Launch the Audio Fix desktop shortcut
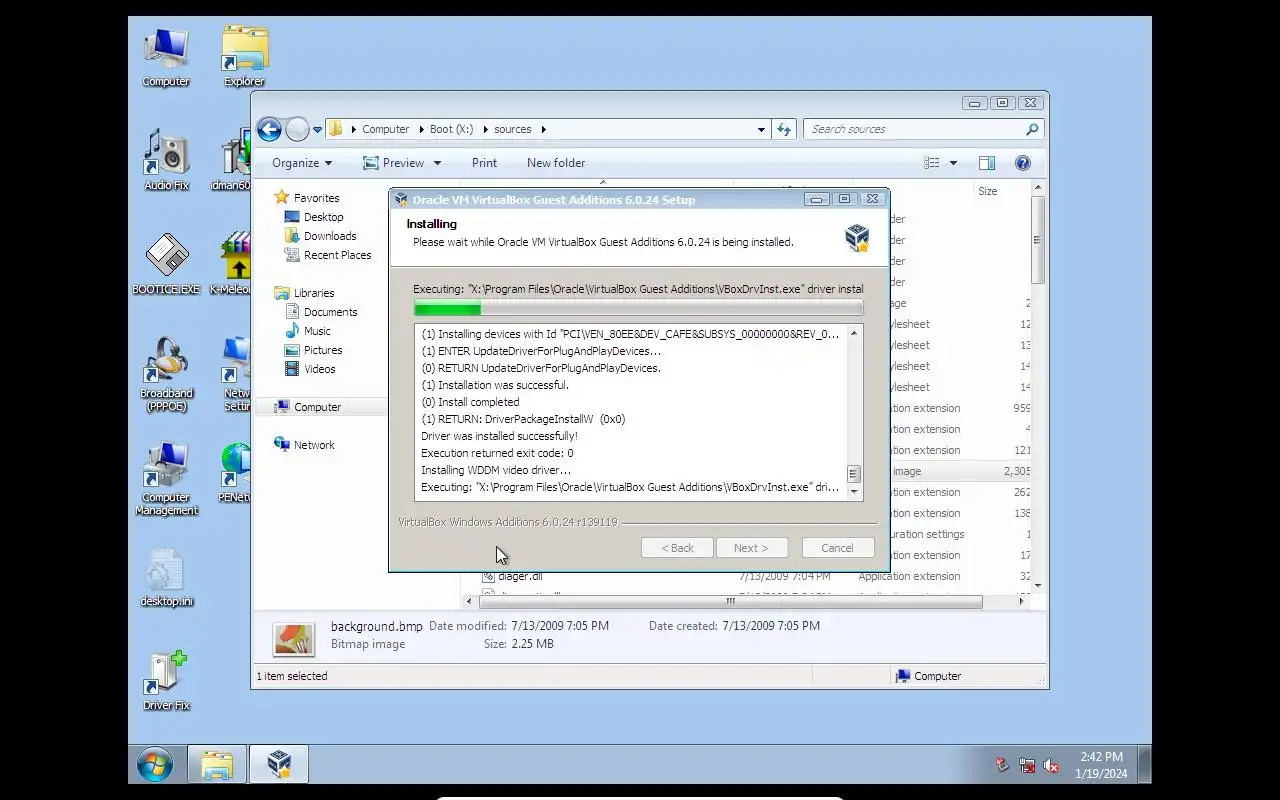Image resolution: width=1280 pixels, height=800 pixels. (166, 160)
